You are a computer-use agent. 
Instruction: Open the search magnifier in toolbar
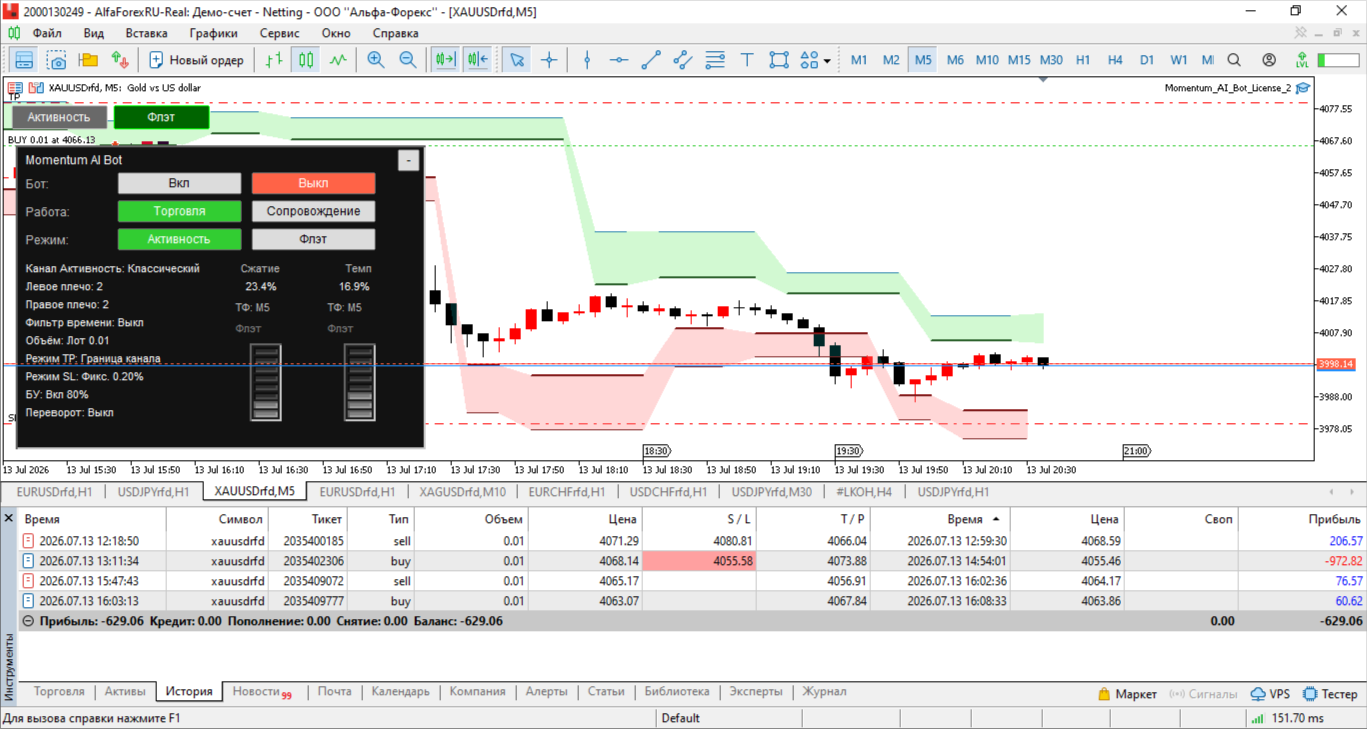click(1234, 60)
